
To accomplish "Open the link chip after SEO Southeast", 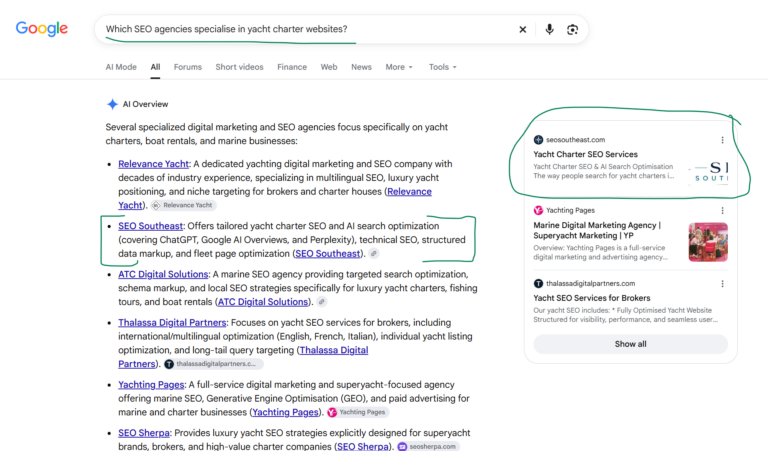I will coord(374,253).
